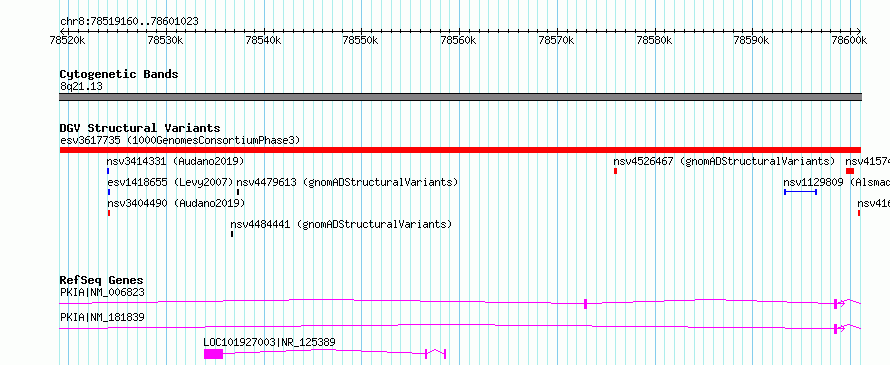Click the LOC101927003 NR_125389 gene label
Image resolution: width=890 pixels, height=365 pixels.
270,342
